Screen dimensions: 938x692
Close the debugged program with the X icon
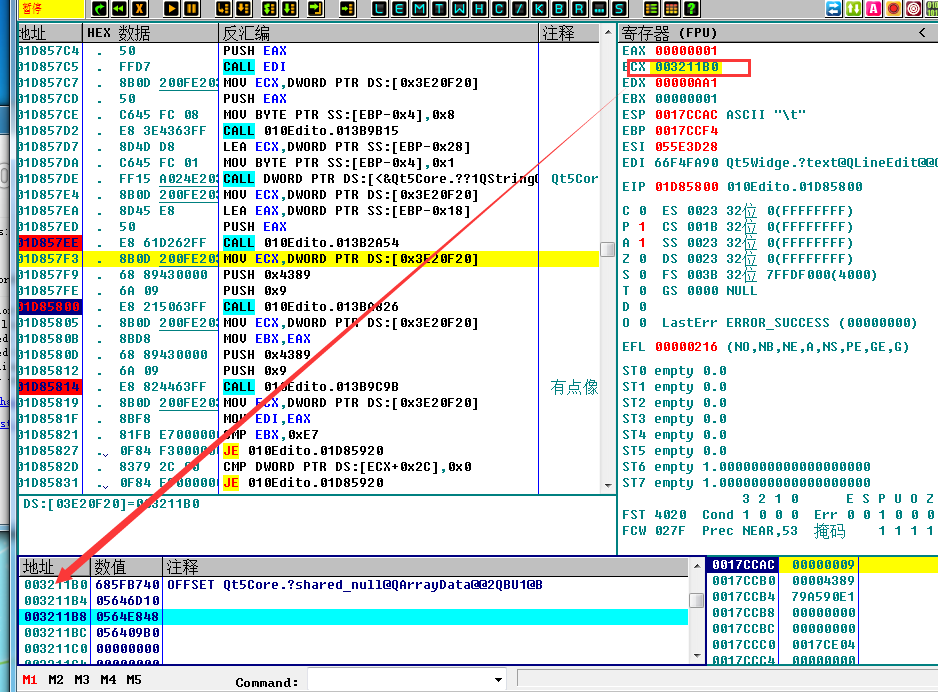pyautogui.click(x=139, y=8)
